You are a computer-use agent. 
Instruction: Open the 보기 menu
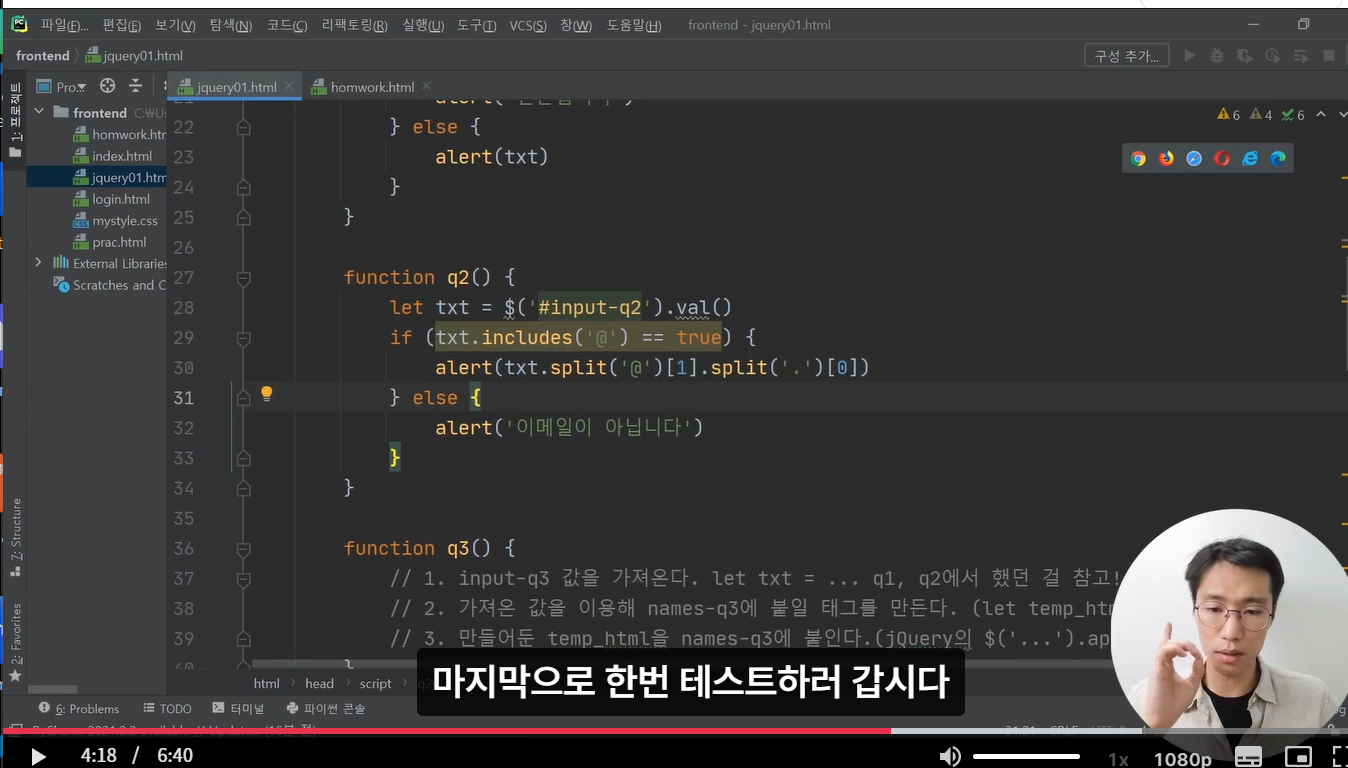175,25
